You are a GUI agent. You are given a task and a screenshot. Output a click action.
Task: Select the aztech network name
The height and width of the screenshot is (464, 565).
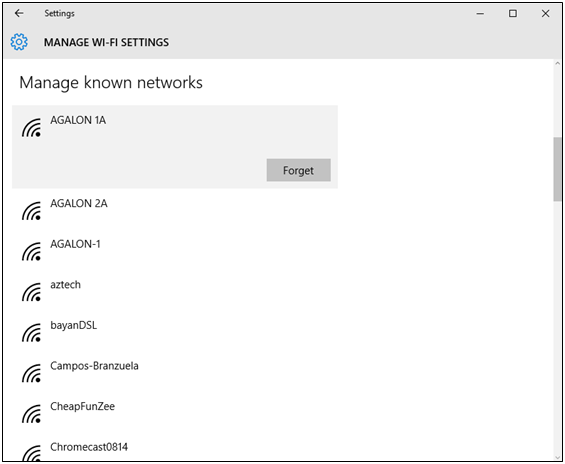click(x=66, y=285)
